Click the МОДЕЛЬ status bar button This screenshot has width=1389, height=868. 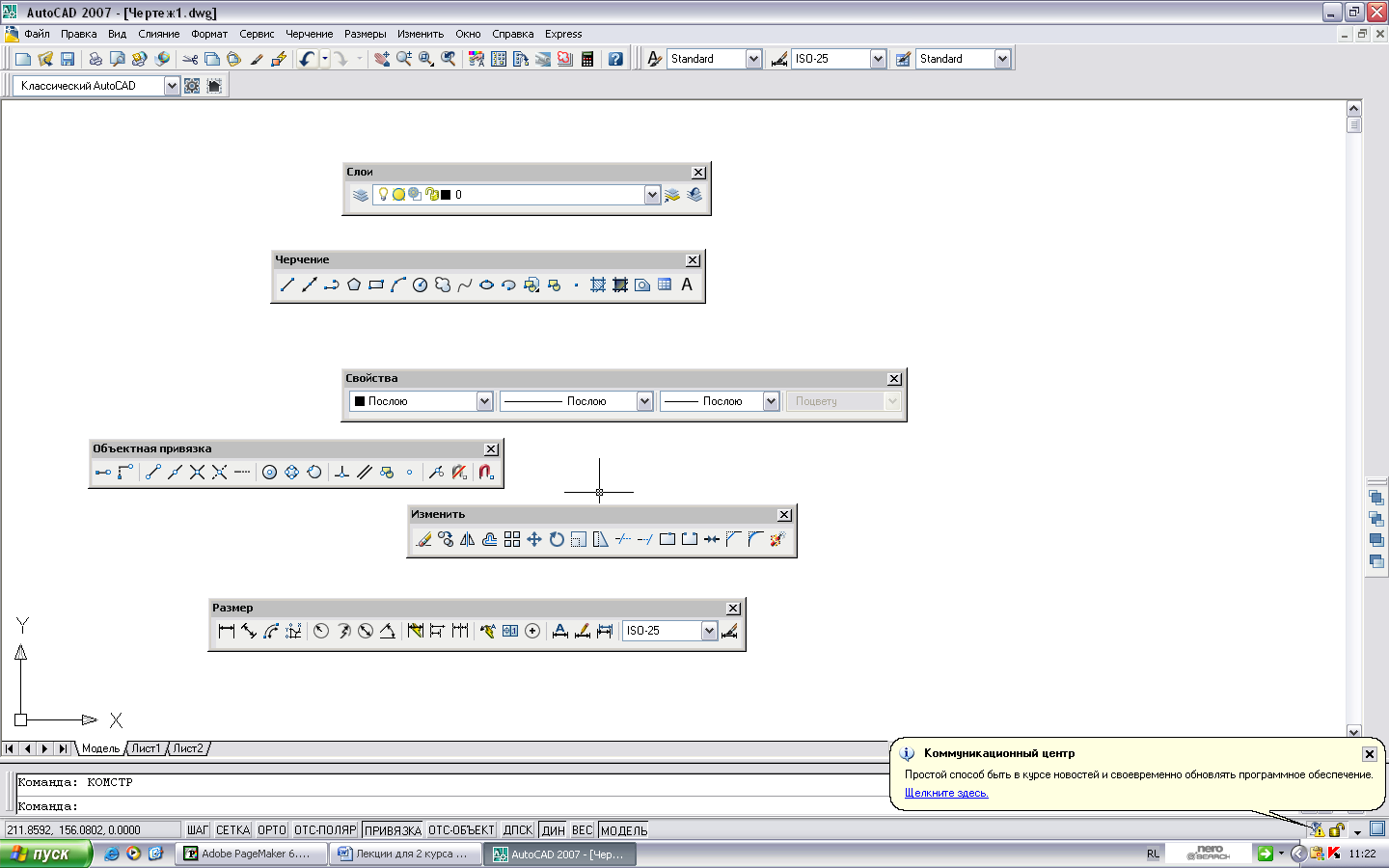(624, 829)
